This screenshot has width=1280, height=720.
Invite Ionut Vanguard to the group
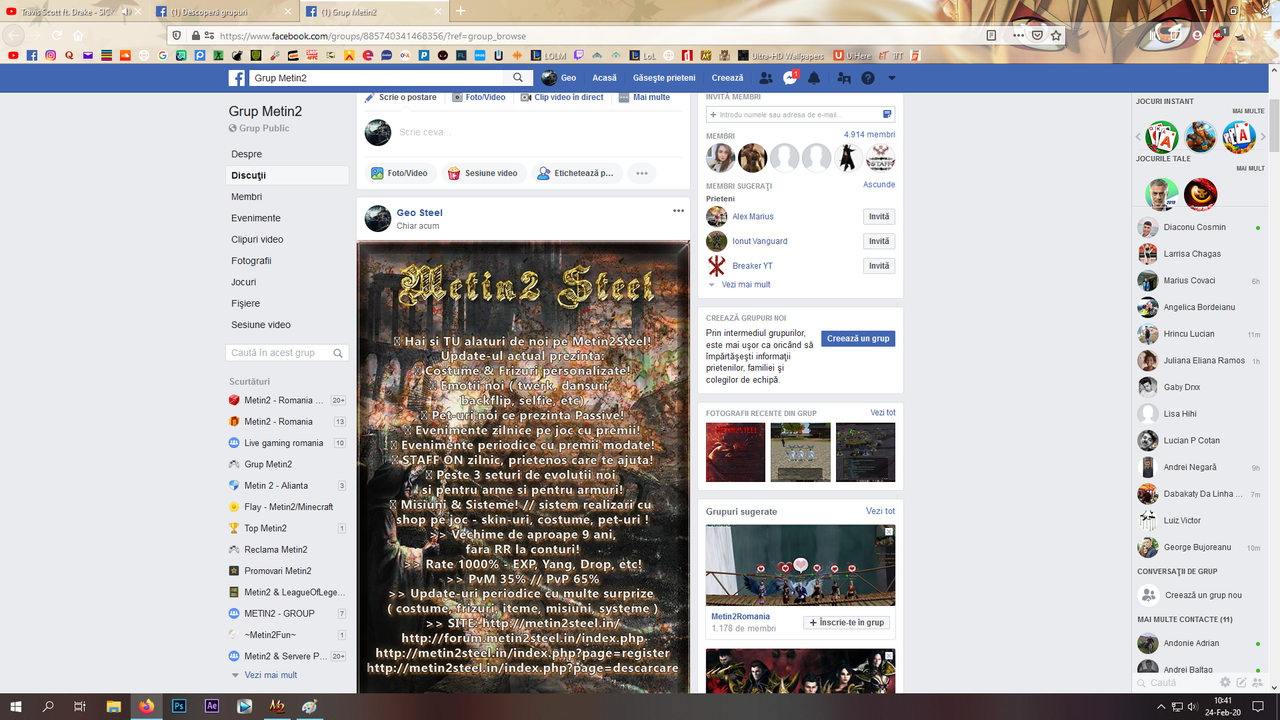[x=879, y=241]
